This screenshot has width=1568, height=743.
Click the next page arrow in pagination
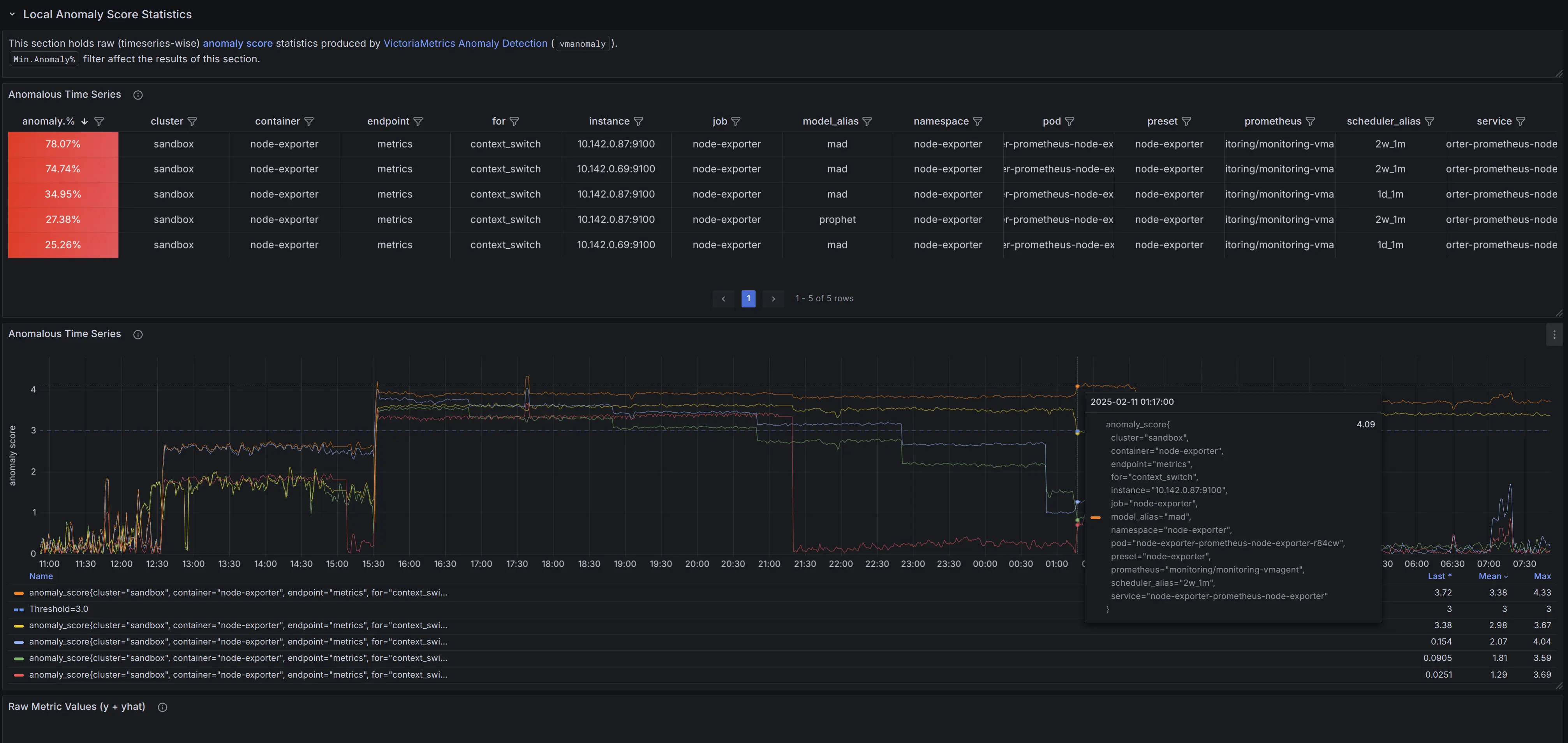coord(773,299)
